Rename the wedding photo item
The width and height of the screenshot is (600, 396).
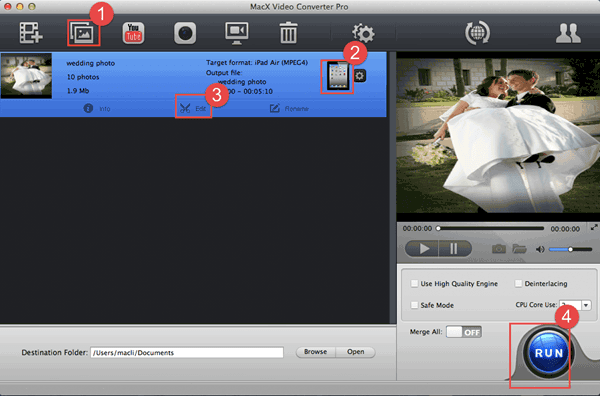pos(289,109)
